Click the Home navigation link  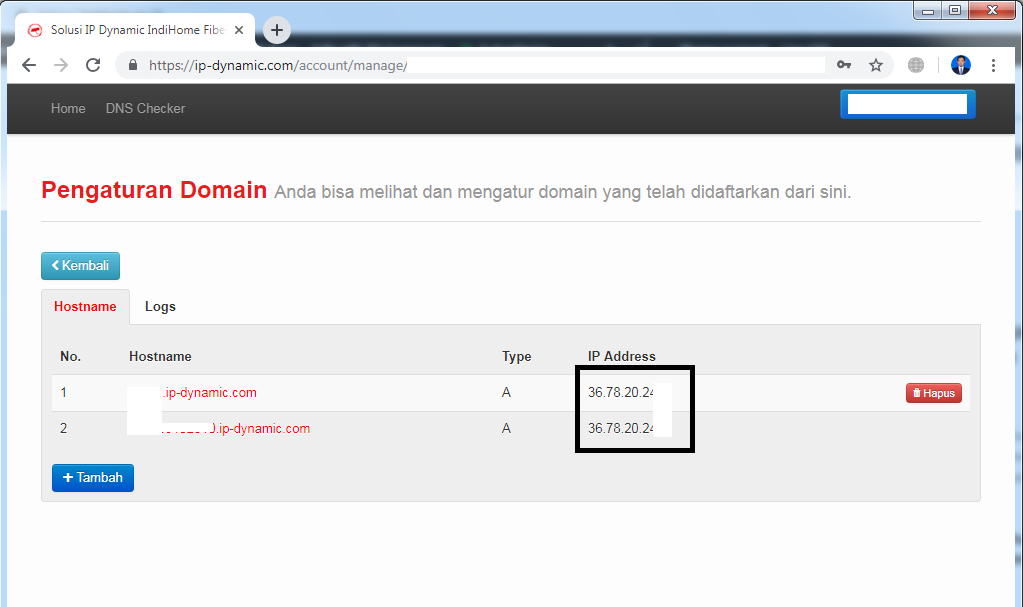68,108
